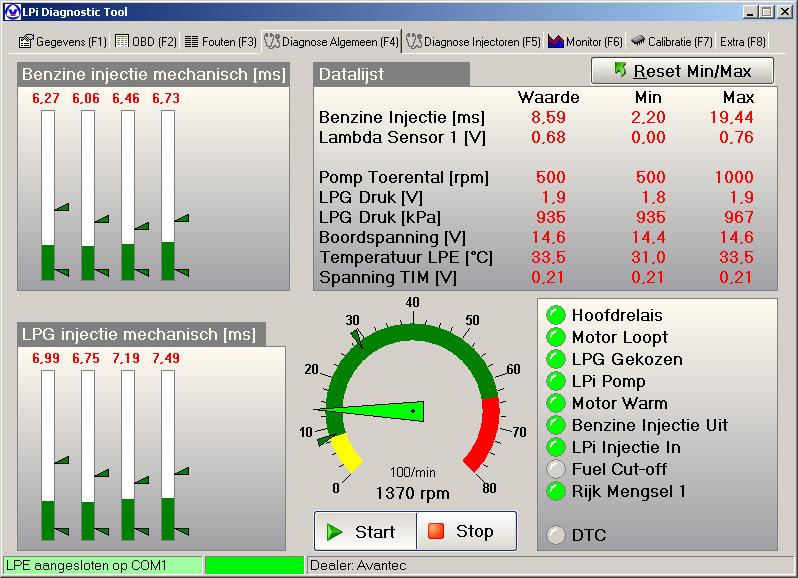
Task: Click the Temperatuur LPE min value 31,0
Action: tap(648, 257)
